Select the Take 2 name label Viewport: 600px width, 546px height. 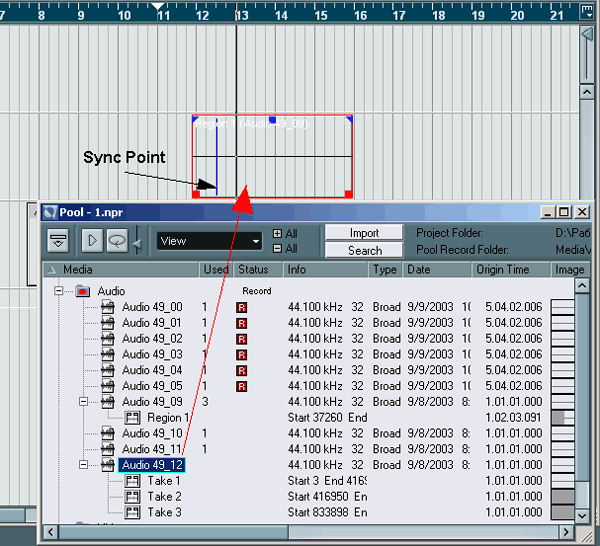click(165, 497)
